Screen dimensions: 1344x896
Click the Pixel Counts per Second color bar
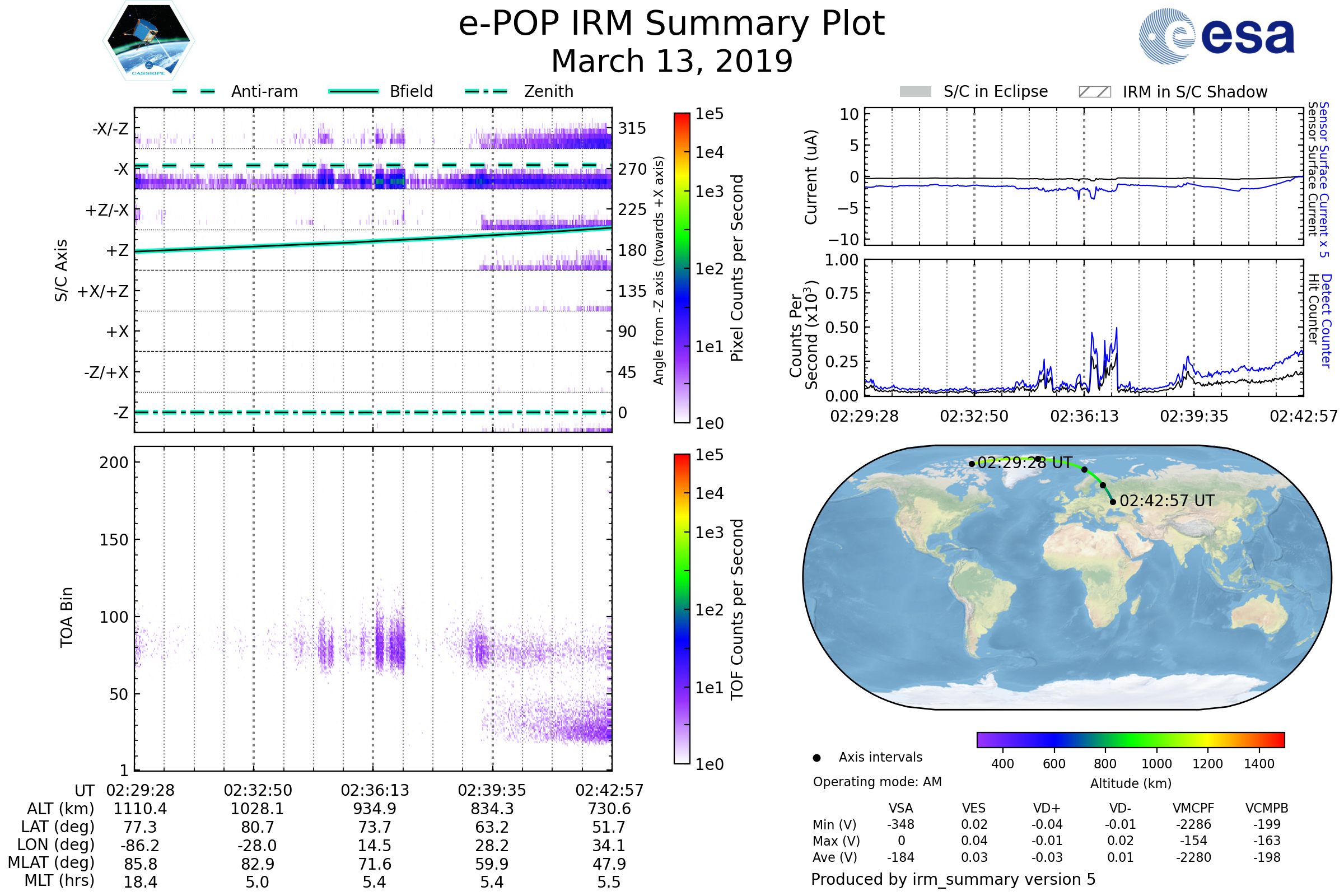coord(682,268)
